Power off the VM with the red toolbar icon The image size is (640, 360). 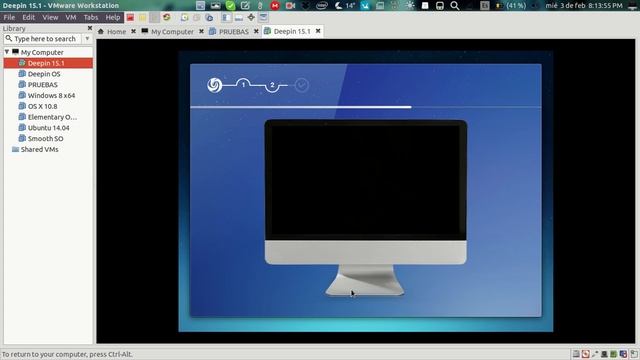(130, 18)
